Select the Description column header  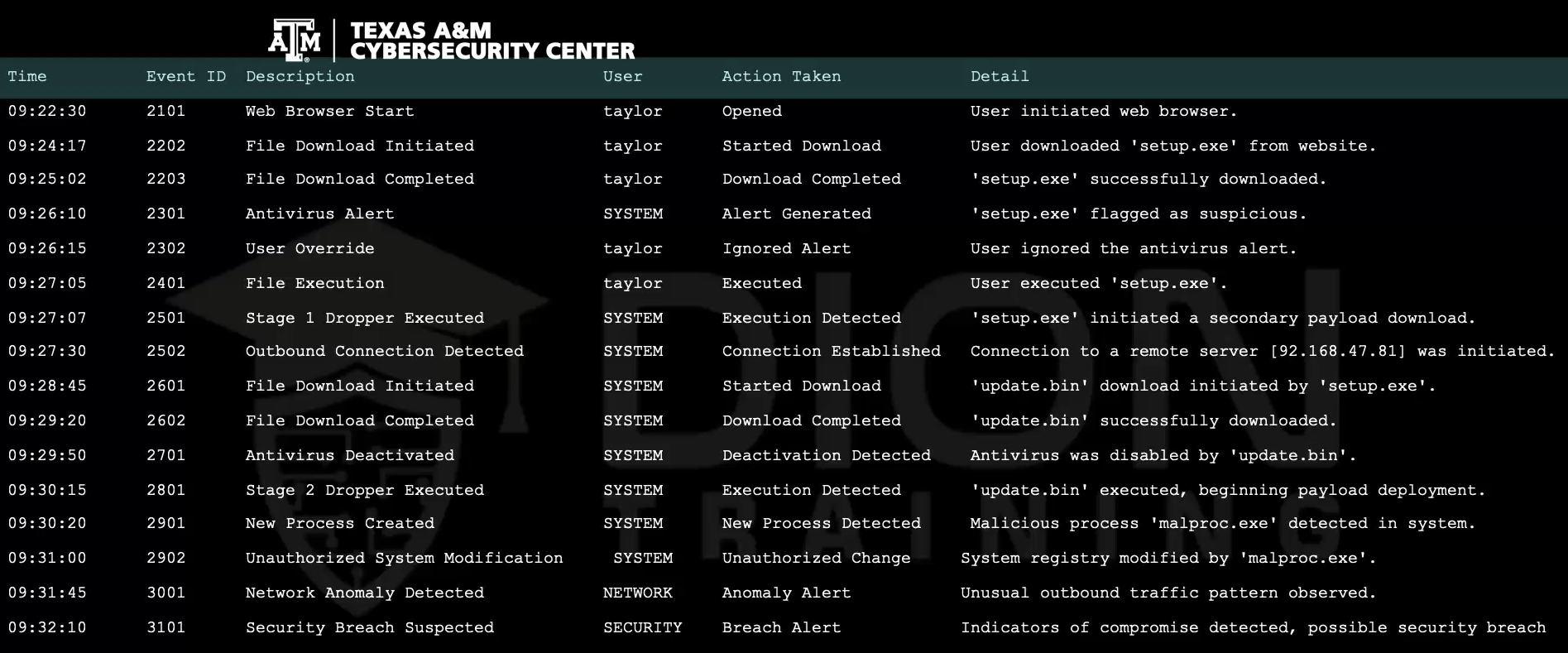coord(300,76)
